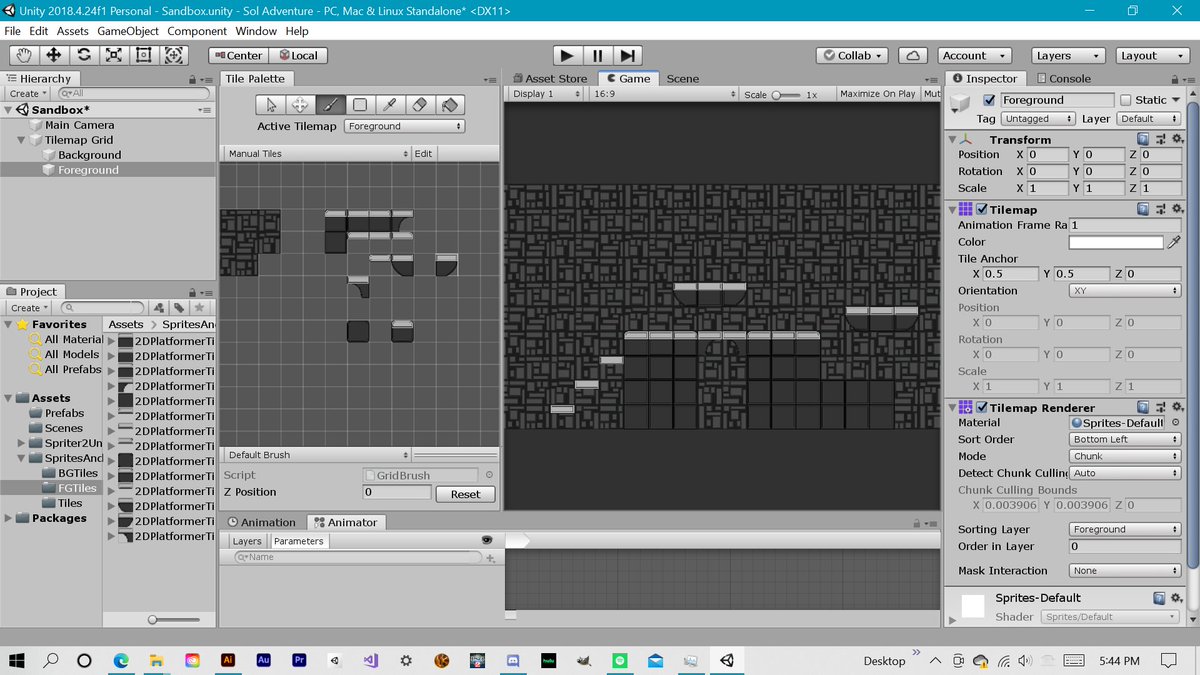Click the Pause button

point(597,55)
